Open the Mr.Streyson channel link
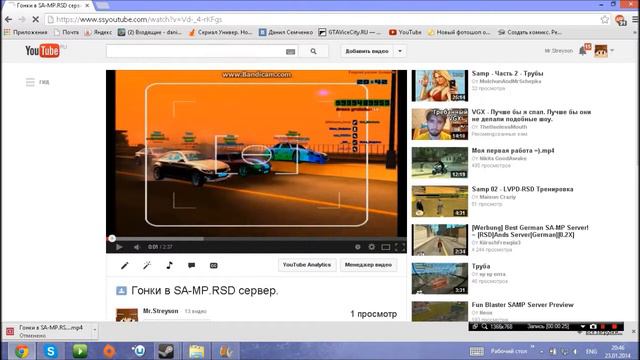The height and width of the screenshot is (360, 640). click(x=160, y=311)
